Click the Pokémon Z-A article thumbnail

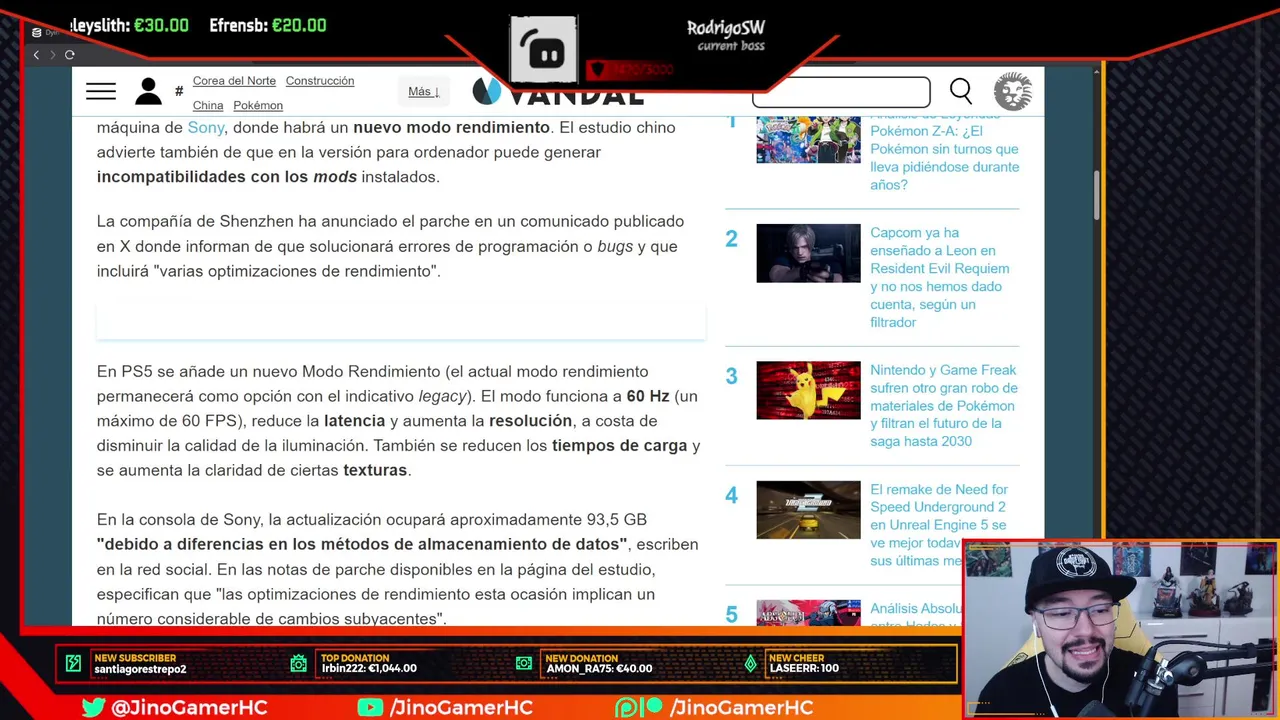tap(808, 139)
